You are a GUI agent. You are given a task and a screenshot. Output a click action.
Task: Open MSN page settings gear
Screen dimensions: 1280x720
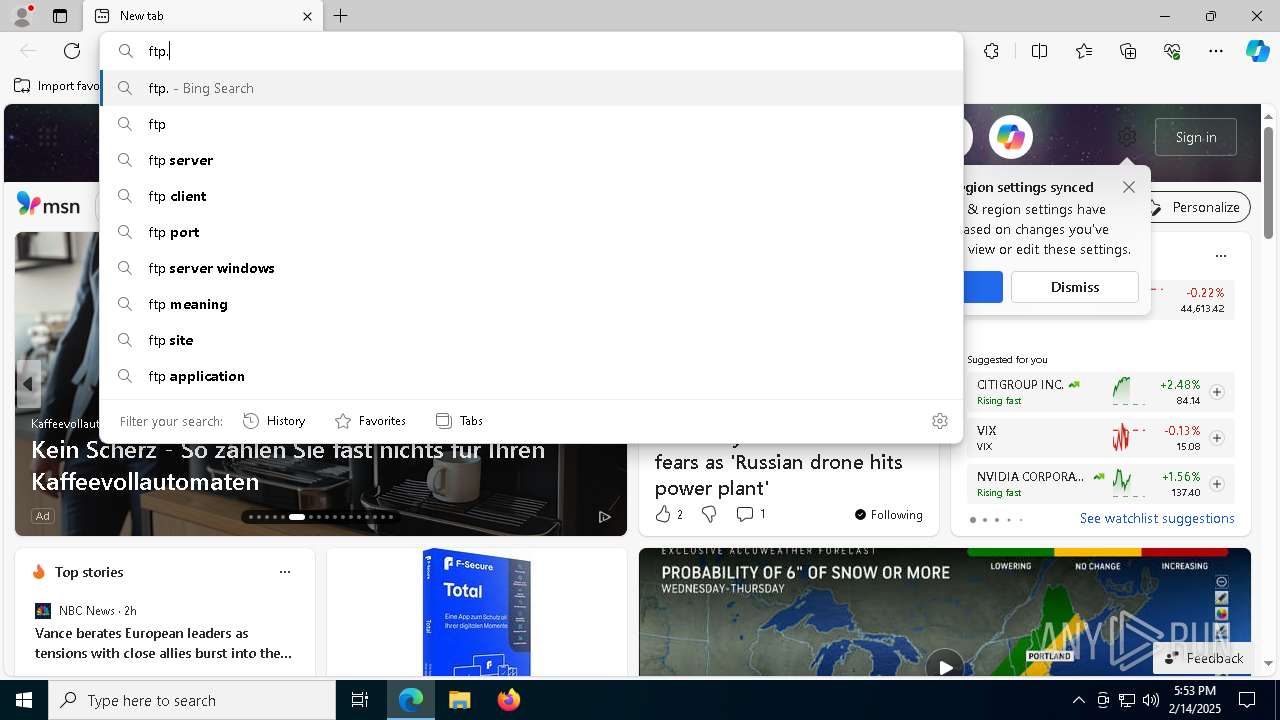point(1127,137)
